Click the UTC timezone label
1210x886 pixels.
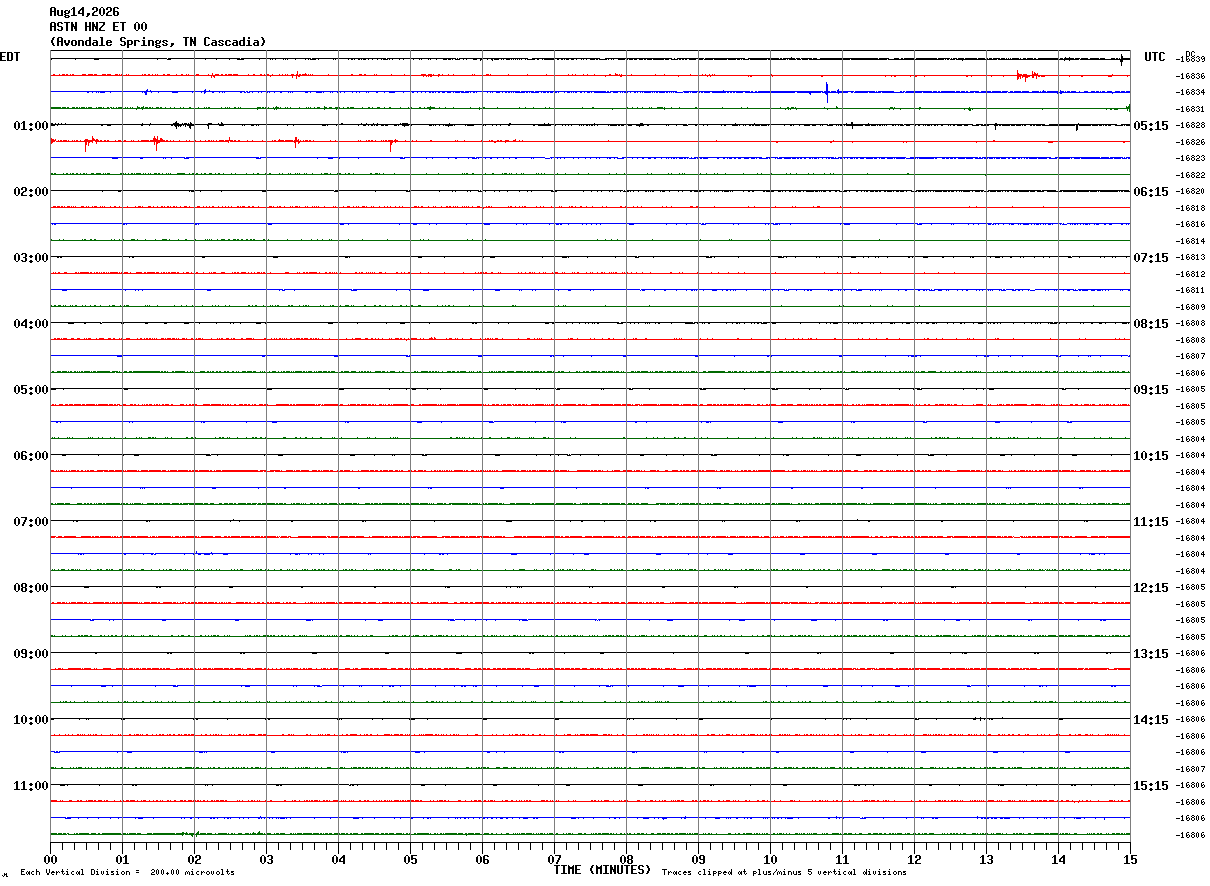1155,57
